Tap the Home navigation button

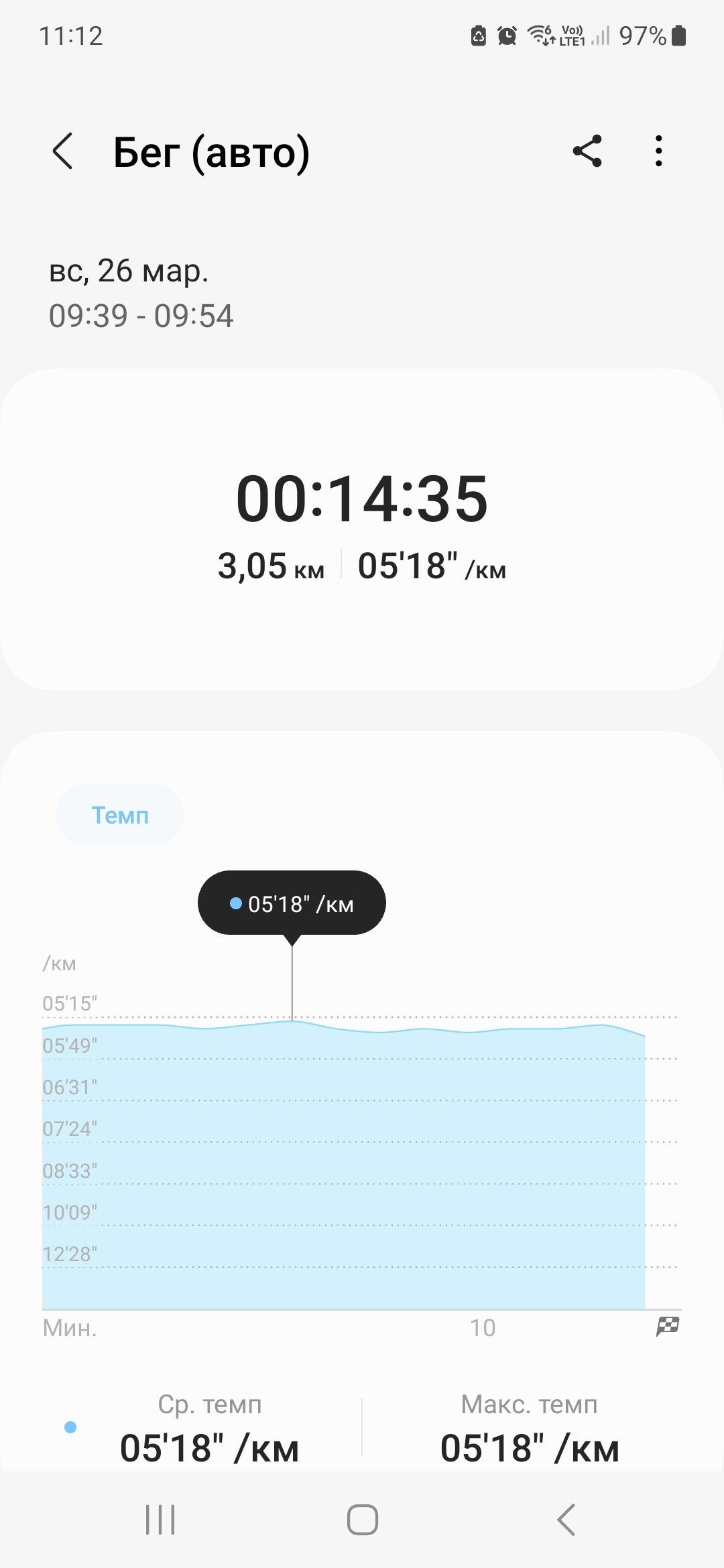362,1520
